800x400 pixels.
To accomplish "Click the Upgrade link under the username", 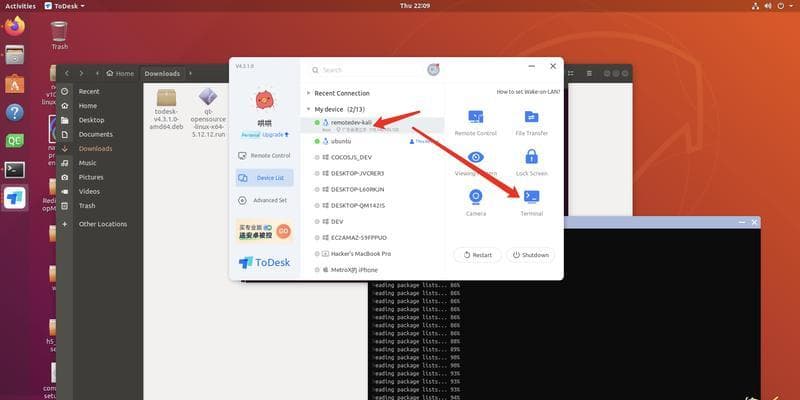I will [x=276, y=135].
